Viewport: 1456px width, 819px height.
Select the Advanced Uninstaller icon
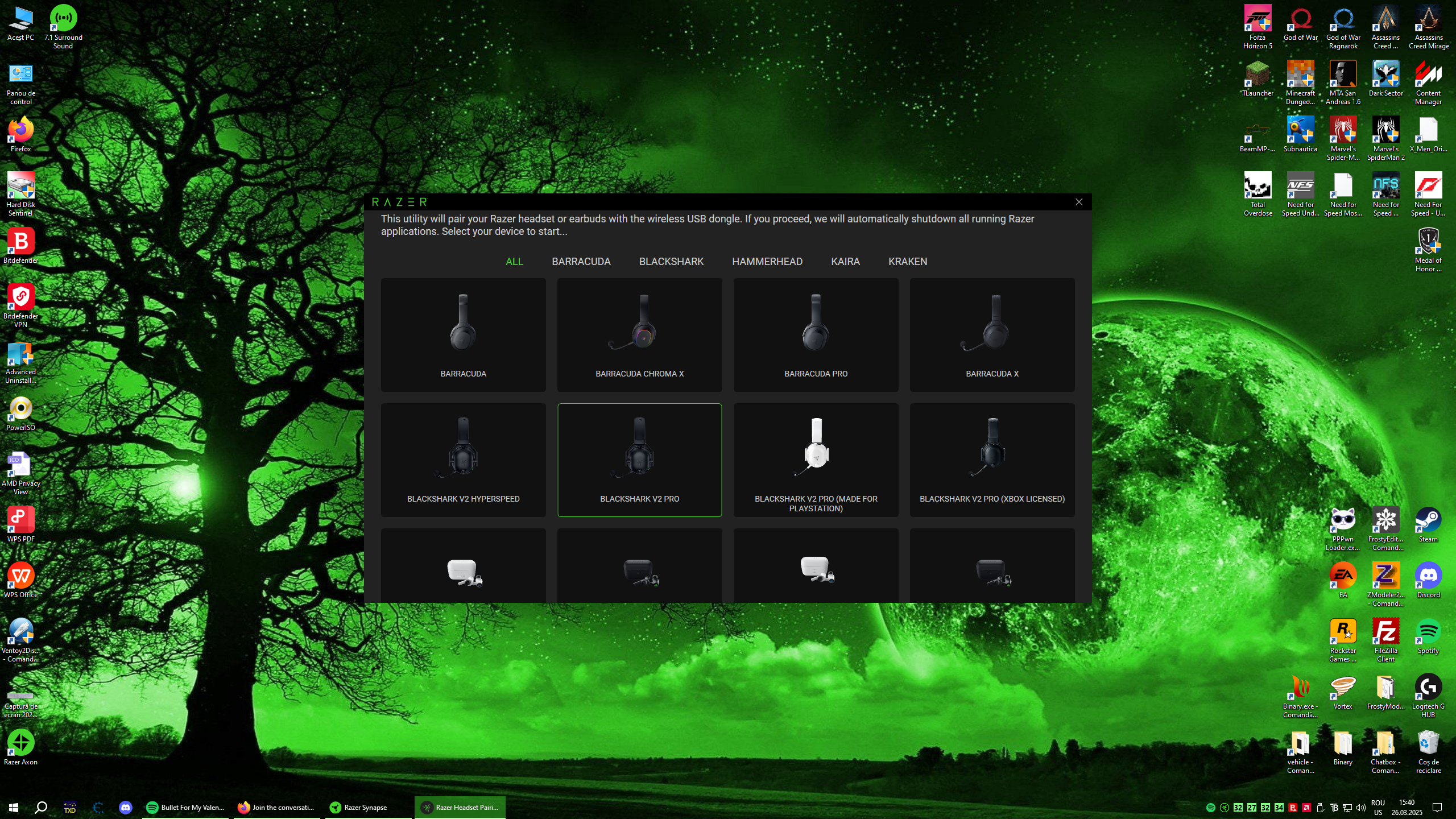tap(20, 362)
